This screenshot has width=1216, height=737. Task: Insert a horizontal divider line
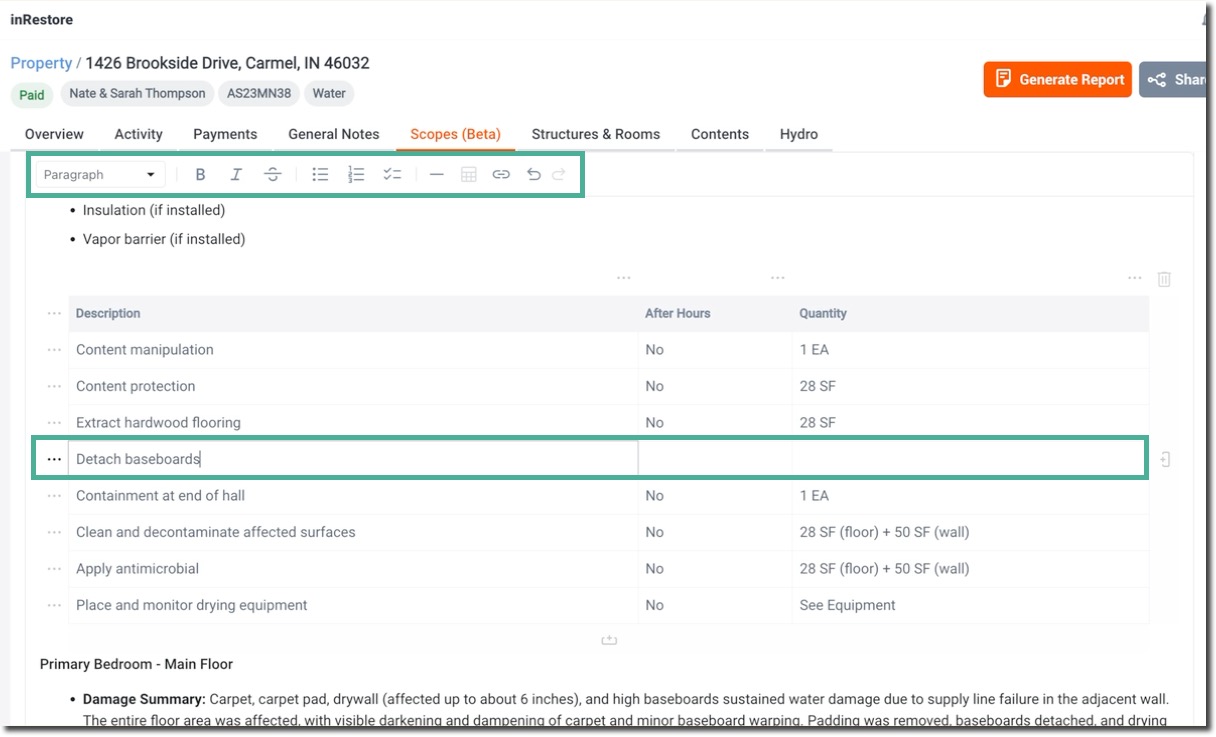[x=436, y=175]
